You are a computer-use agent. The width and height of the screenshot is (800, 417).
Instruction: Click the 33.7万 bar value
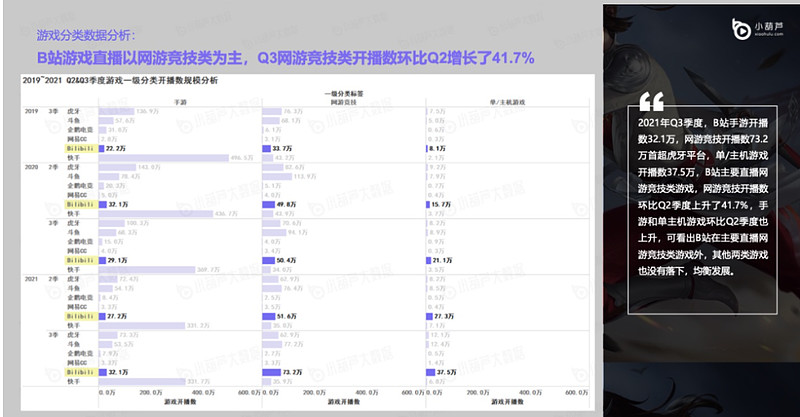coord(282,149)
